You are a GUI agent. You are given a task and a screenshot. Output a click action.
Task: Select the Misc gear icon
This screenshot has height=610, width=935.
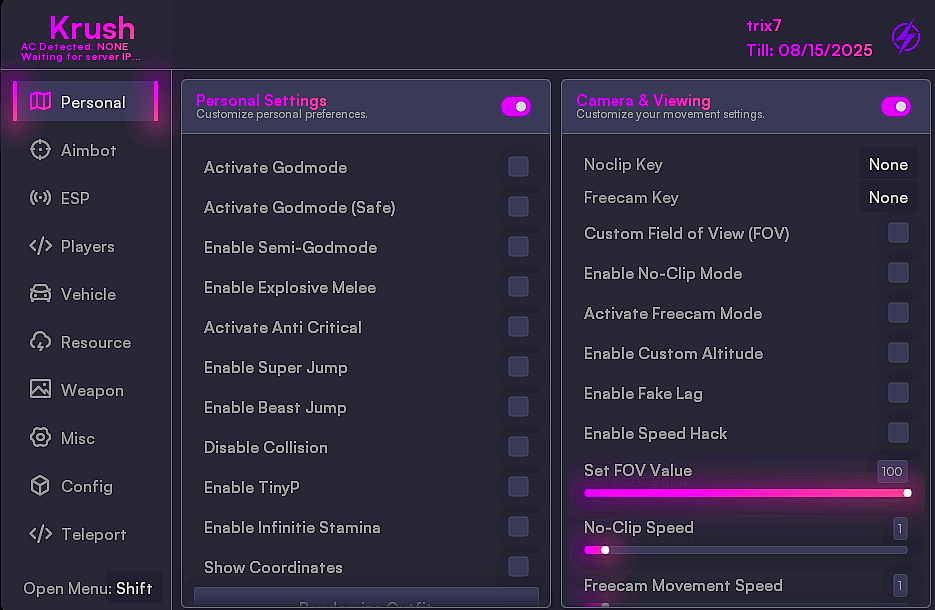tap(41, 437)
